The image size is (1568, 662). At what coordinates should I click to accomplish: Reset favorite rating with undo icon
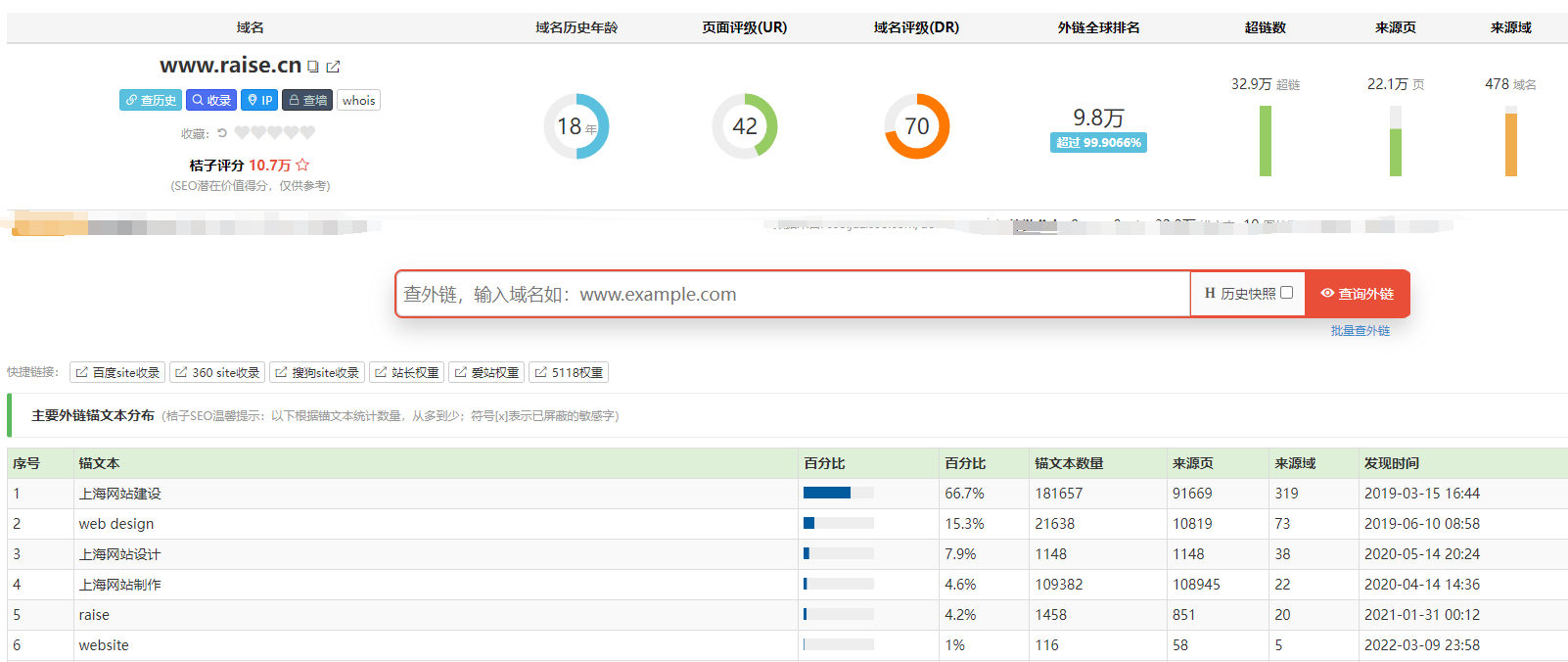(222, 133)
